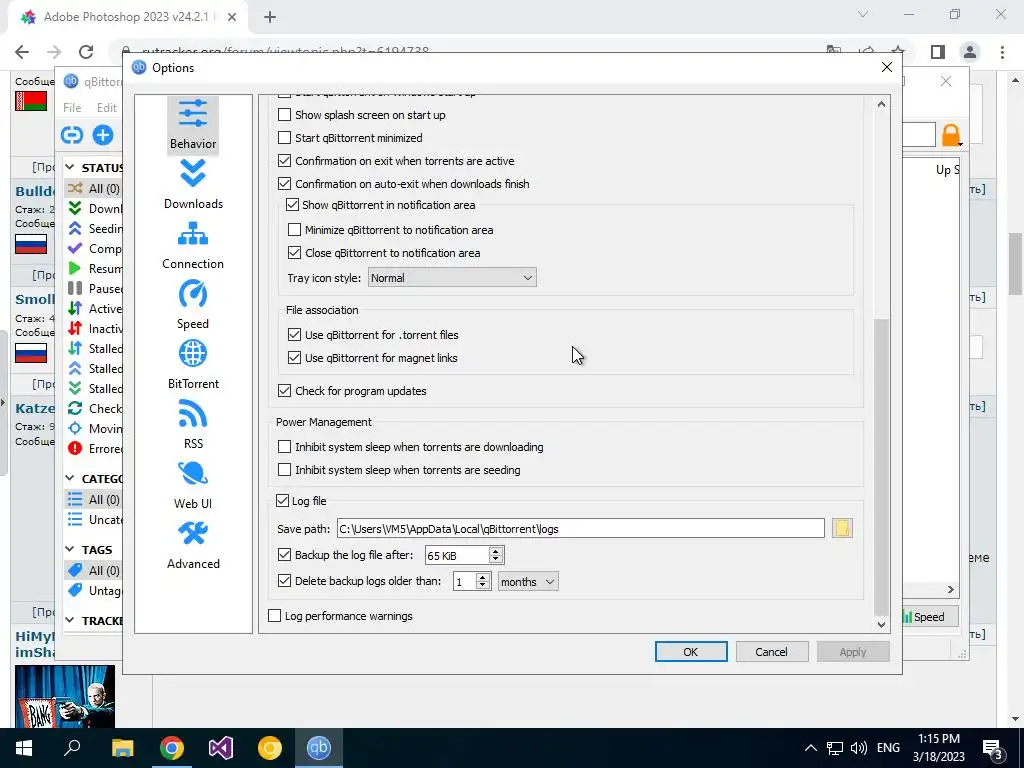Image resolution: width=1024 pixels, height=768 pixels.
Task: Toggle Confirmation on auto-exit when downloads finish
Action: (x=284, y=184)
